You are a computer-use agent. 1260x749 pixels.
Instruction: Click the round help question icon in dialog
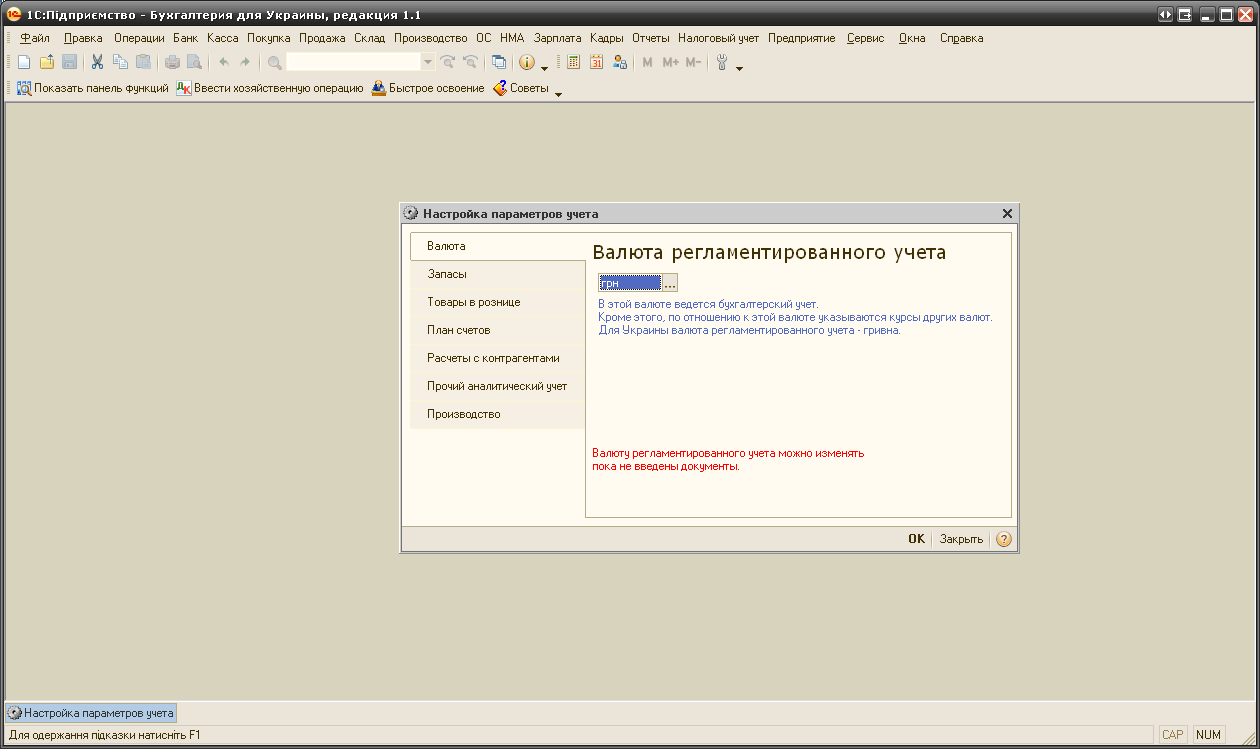click(x=1004, y=539)
